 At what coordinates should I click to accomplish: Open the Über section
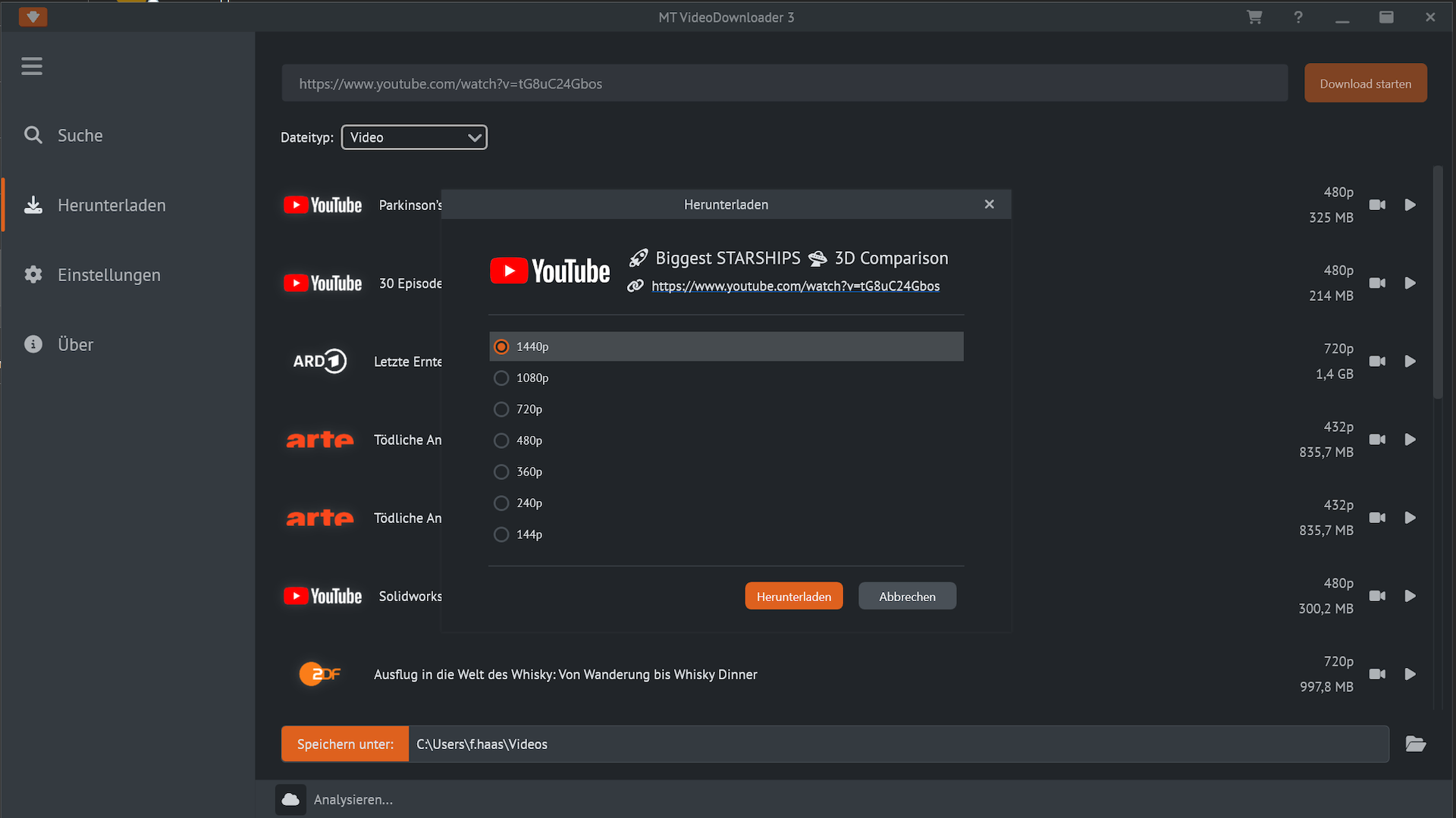(75, 345)
